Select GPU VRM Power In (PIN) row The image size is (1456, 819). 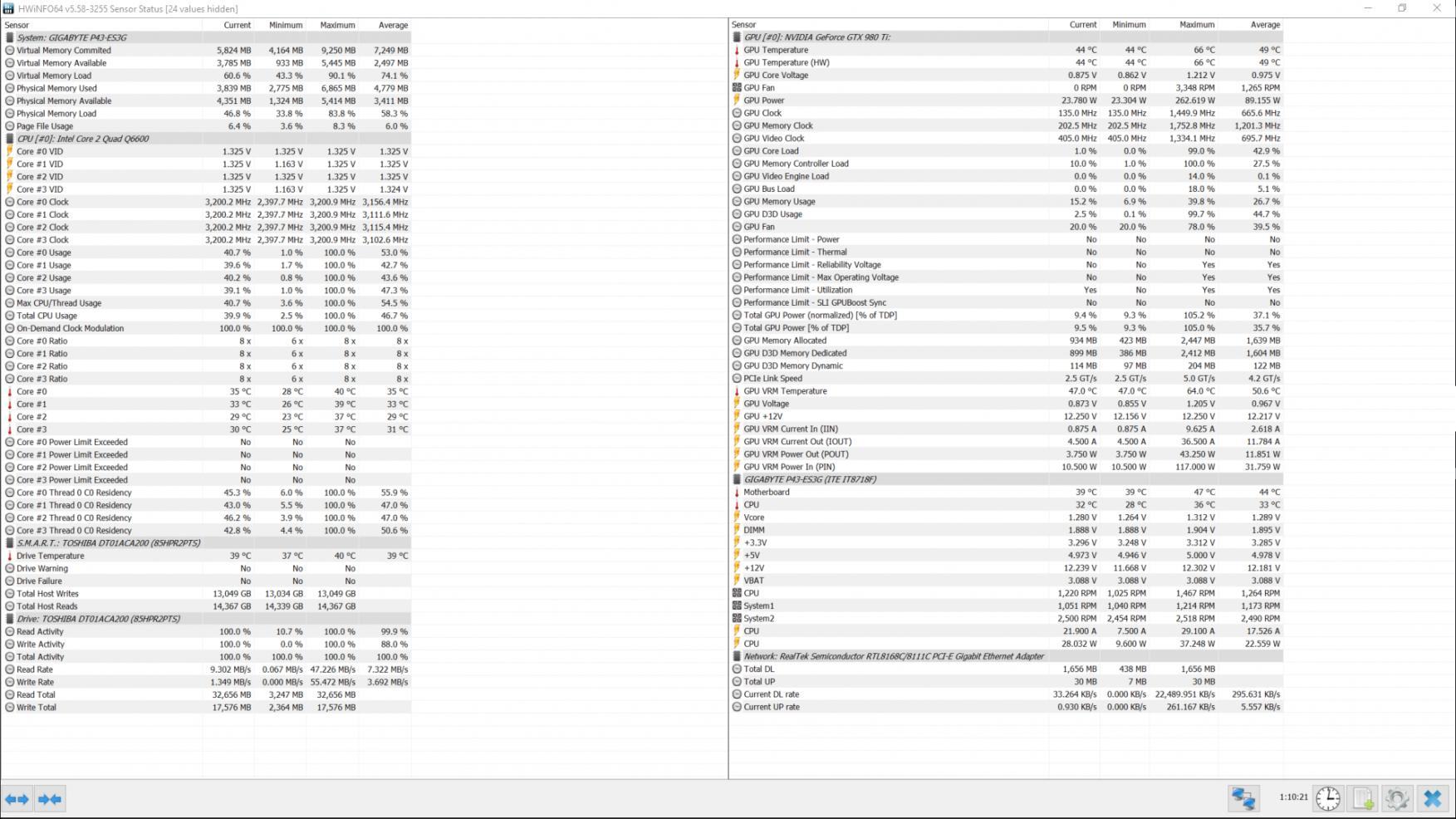pos(1007,467)
